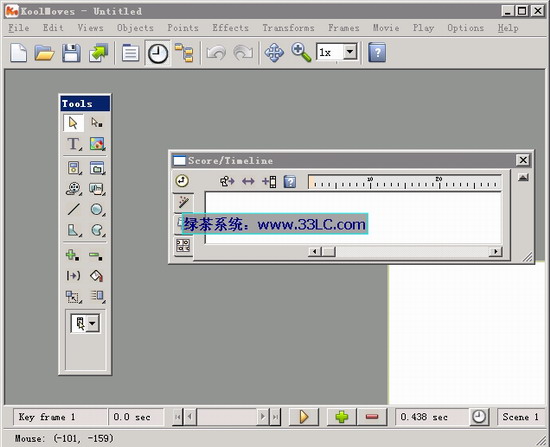Click left arrow of timeline horizontal scrollbar
This screenshot has width=550, height=447.
point(314,252)
